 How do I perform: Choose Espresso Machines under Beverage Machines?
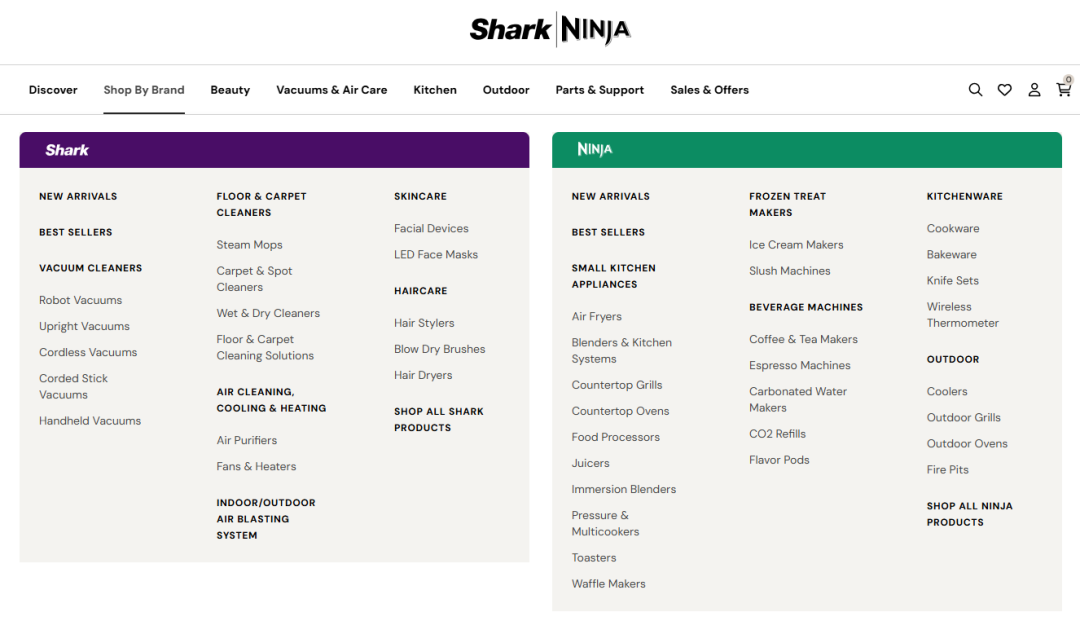pyautogui.click(x=799, y=365)
